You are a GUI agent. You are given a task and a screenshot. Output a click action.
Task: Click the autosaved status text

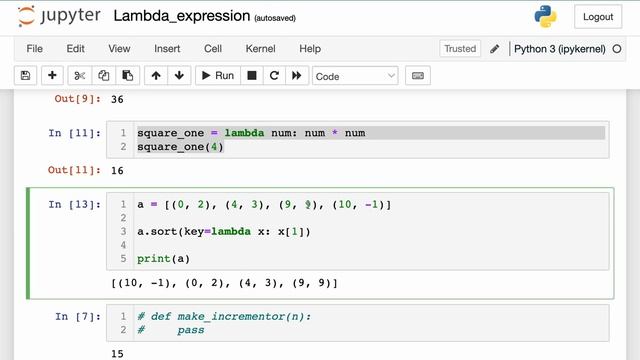tap(275, 18)
